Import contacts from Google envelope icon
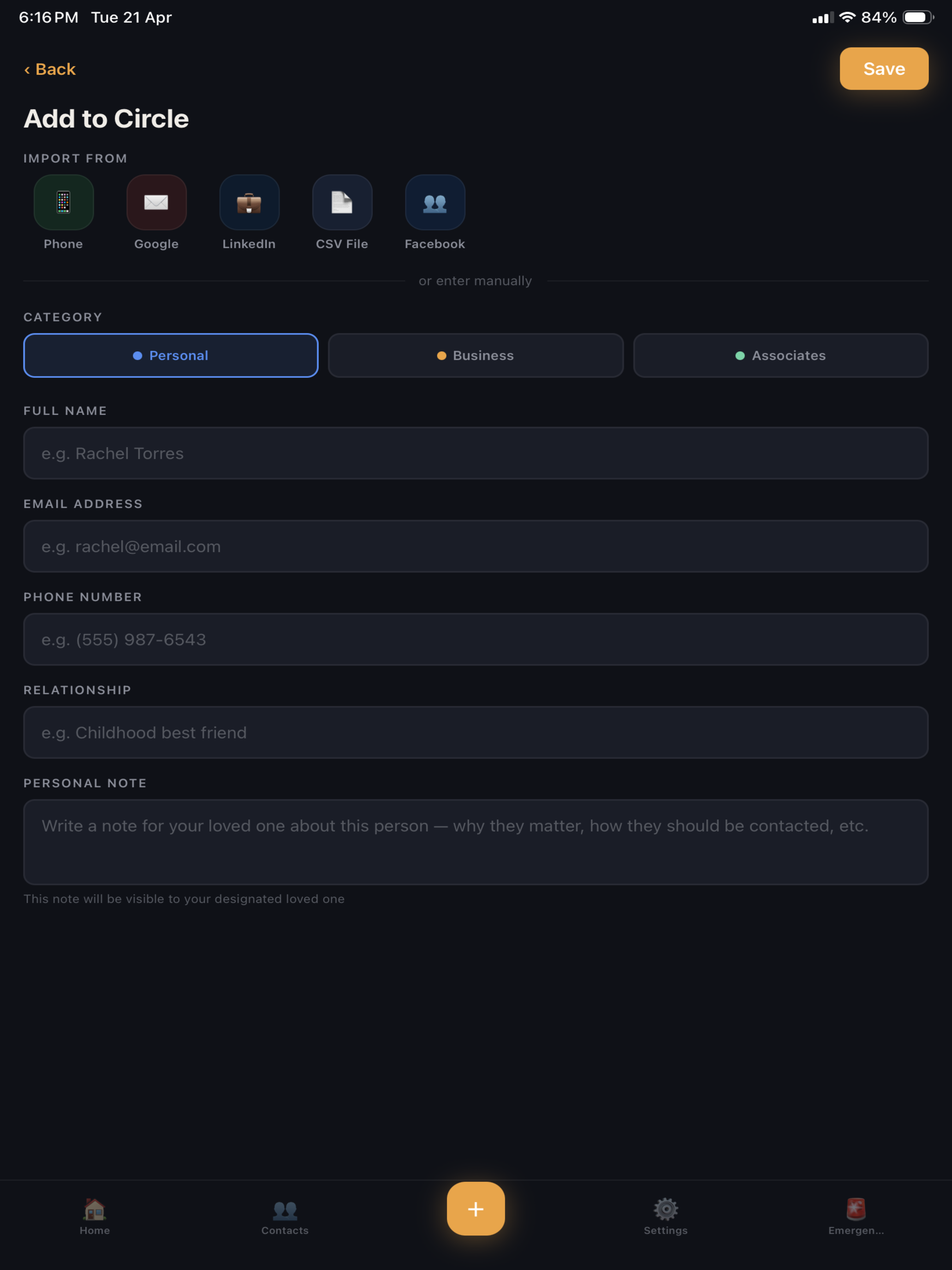 tap(156, 202)
